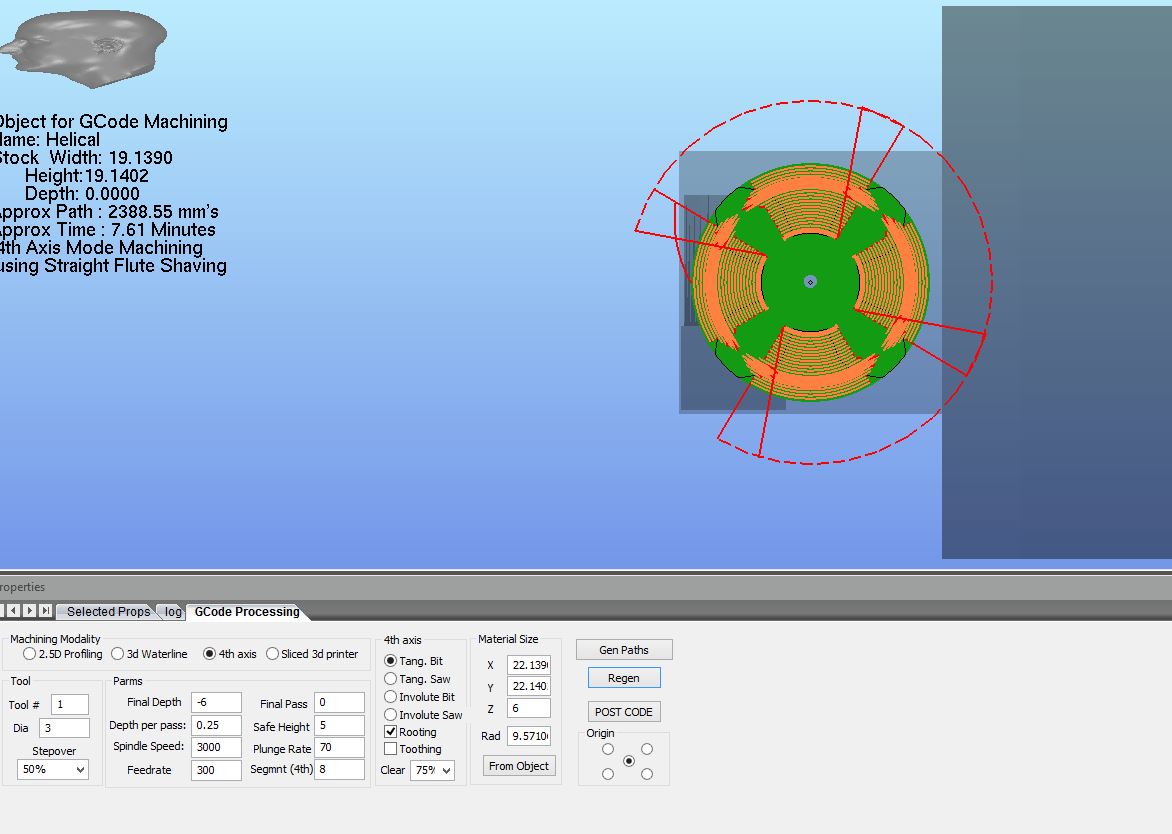Click the From Object button

tap(518, 766)
